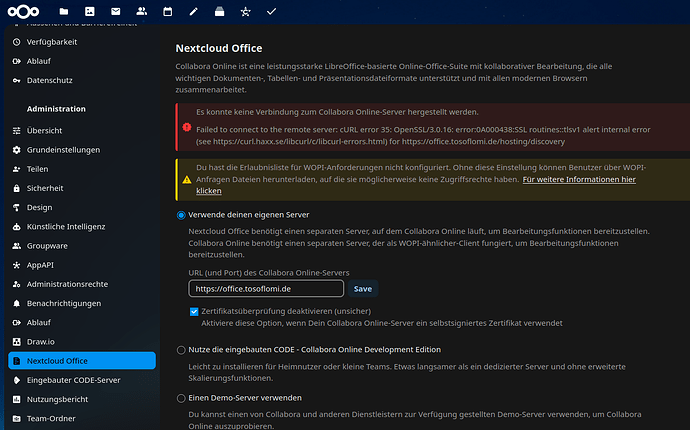Click the gear icon beside Grundeinstellungen
690x430 pixels.
pos(16,150)
